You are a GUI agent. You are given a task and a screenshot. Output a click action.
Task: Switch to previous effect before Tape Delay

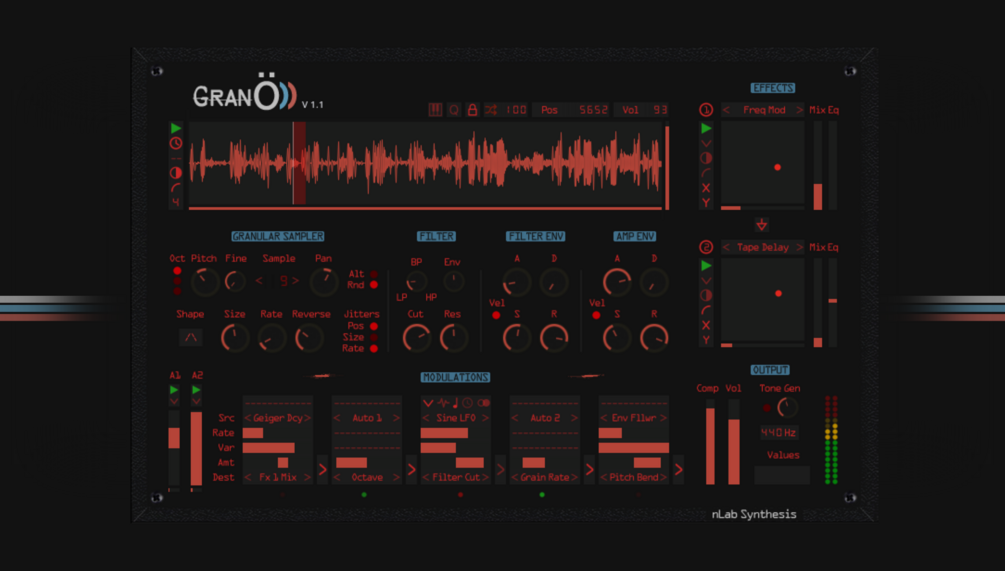coord(726,247)
